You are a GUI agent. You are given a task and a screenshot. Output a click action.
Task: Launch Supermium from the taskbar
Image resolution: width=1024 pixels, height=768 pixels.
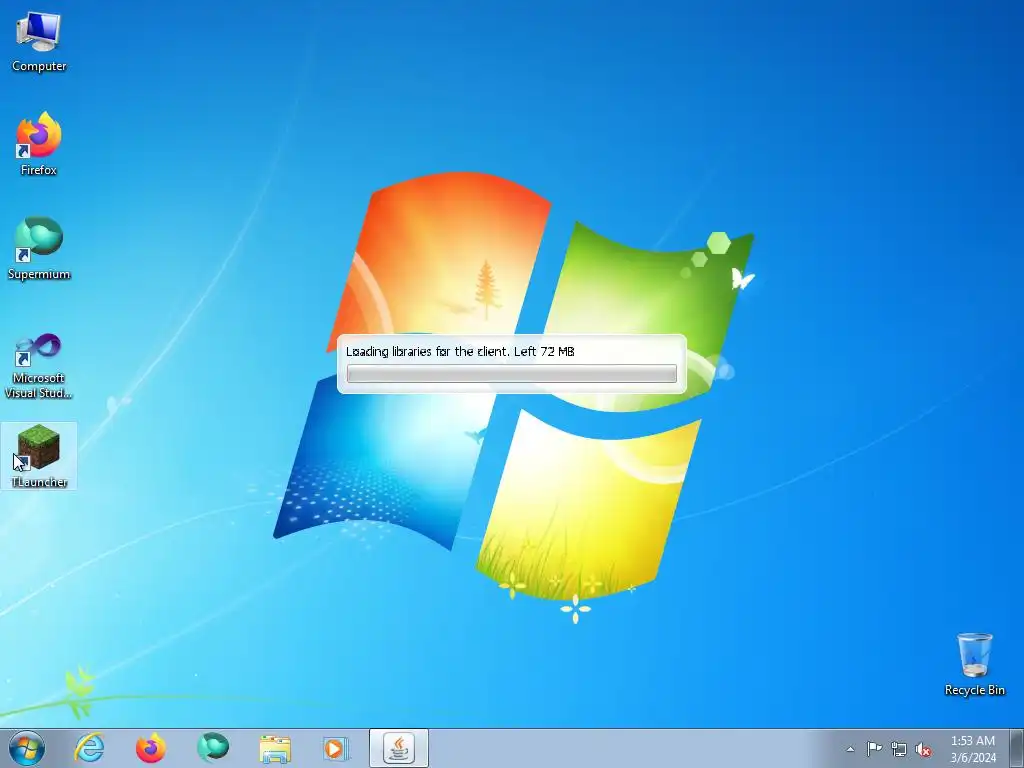[x=212, y=748]
